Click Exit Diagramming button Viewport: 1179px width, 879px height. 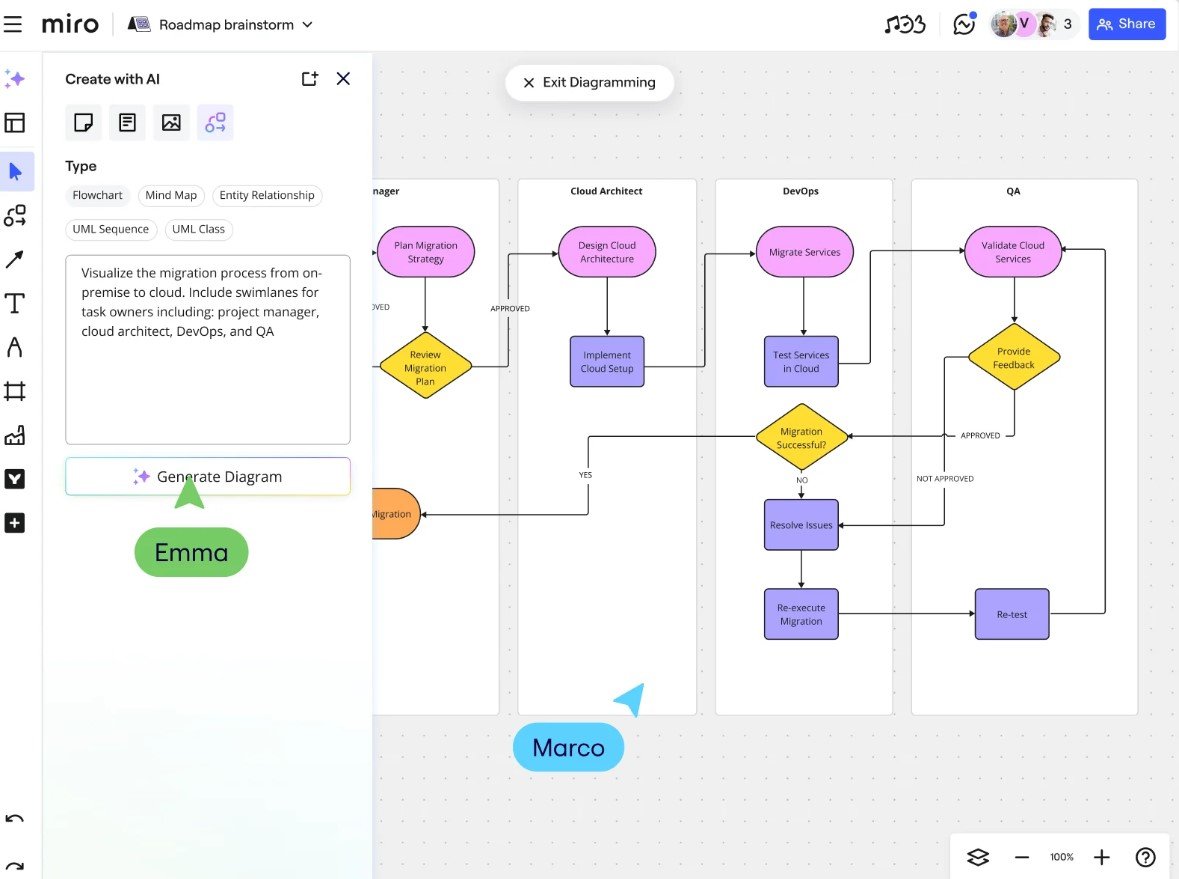(x=590, y=83)
